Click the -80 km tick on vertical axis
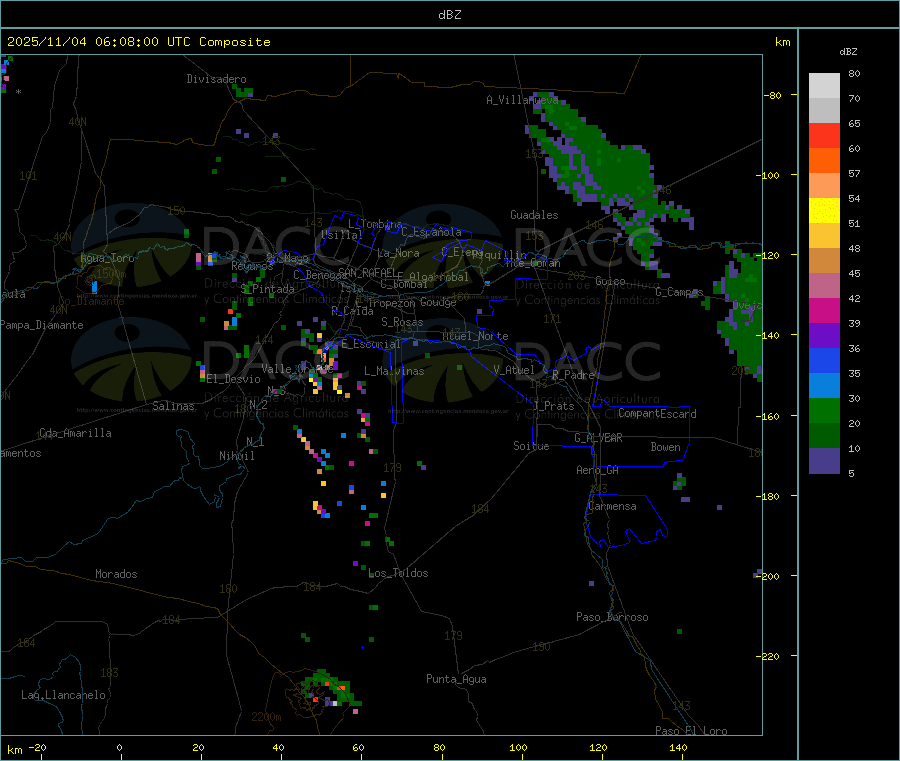This screenshot has width=900, height=761. [773, 95]
